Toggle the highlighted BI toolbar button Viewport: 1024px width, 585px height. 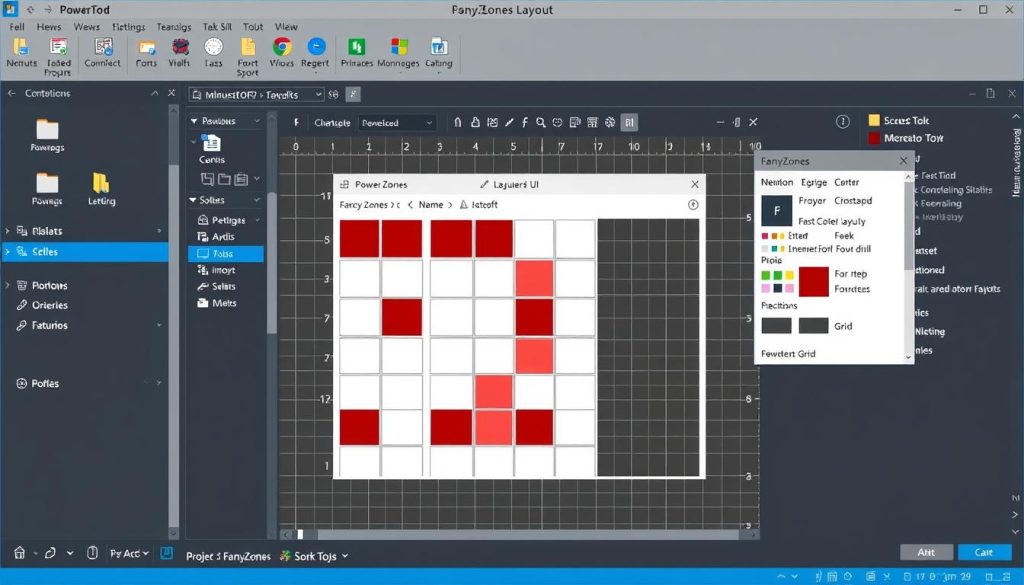630,122
